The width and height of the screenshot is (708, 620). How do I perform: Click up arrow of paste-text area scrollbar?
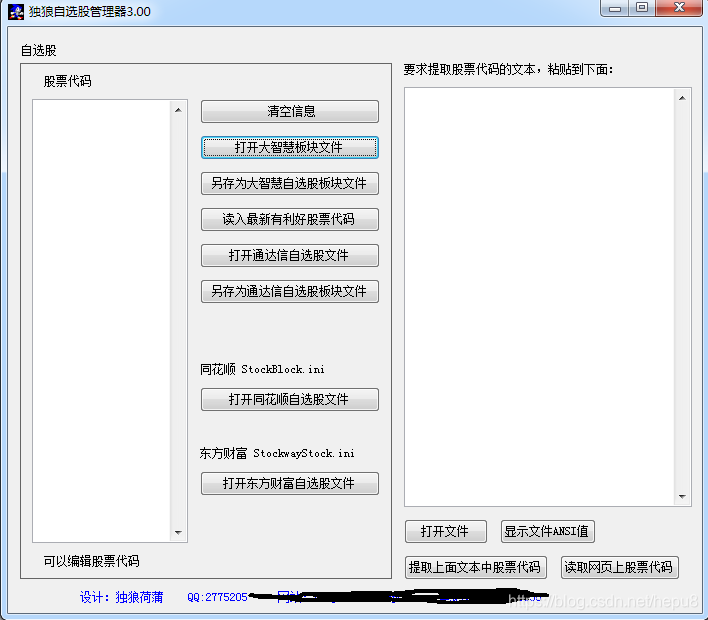coord(682,98)
